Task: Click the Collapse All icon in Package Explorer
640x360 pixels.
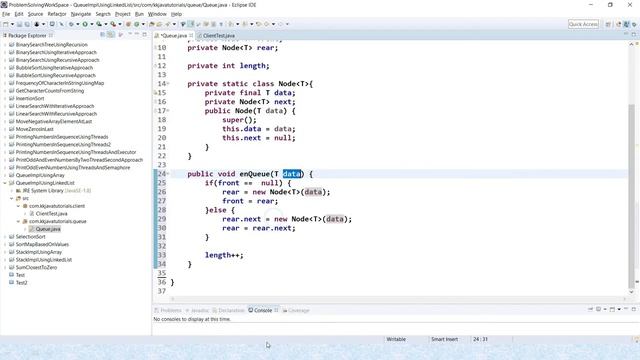Action: pos(102,35)
